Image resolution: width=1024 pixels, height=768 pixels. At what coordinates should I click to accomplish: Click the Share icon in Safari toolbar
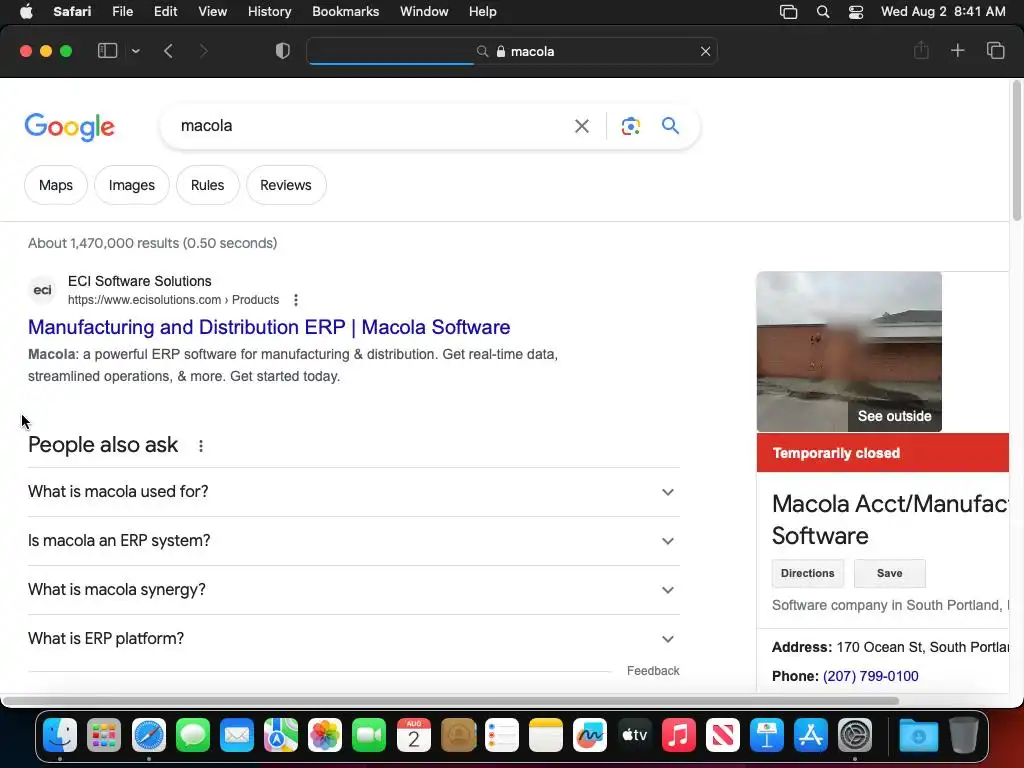point(921,50)
